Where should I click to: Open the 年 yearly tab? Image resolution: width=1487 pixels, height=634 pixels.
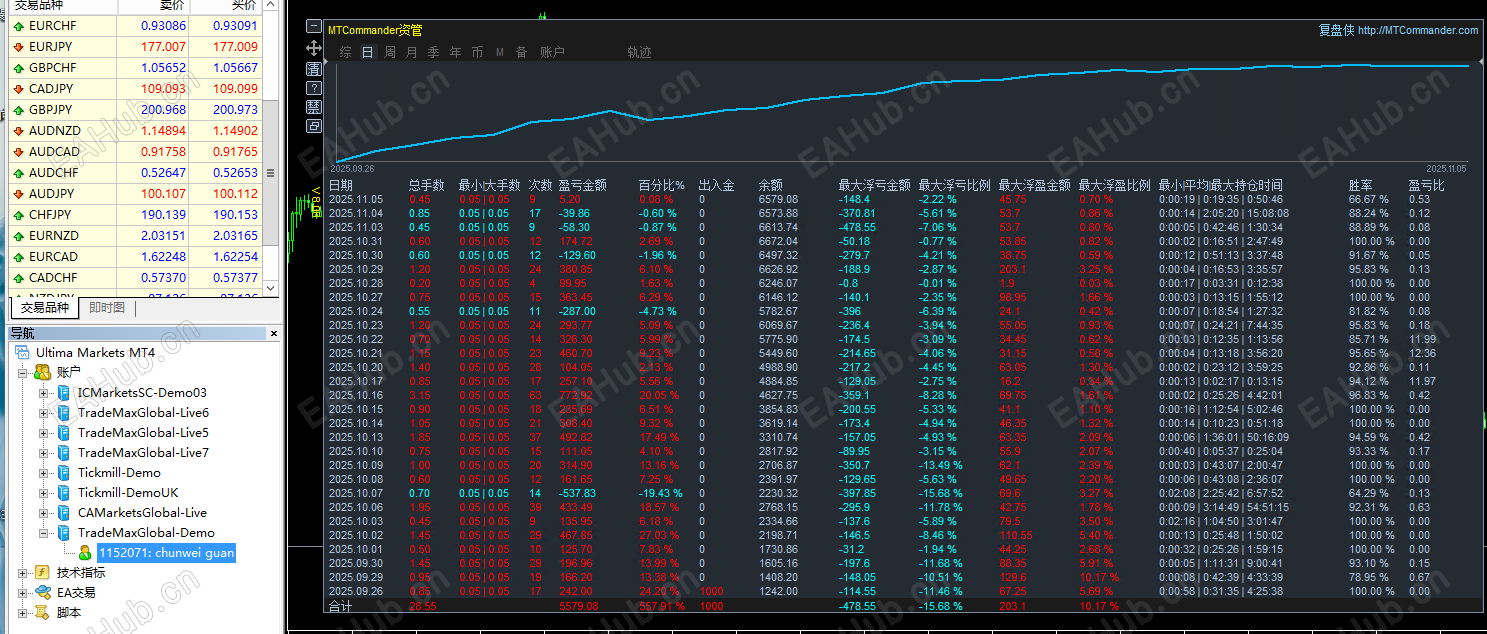pyautogui.click(x=456, y=52)
